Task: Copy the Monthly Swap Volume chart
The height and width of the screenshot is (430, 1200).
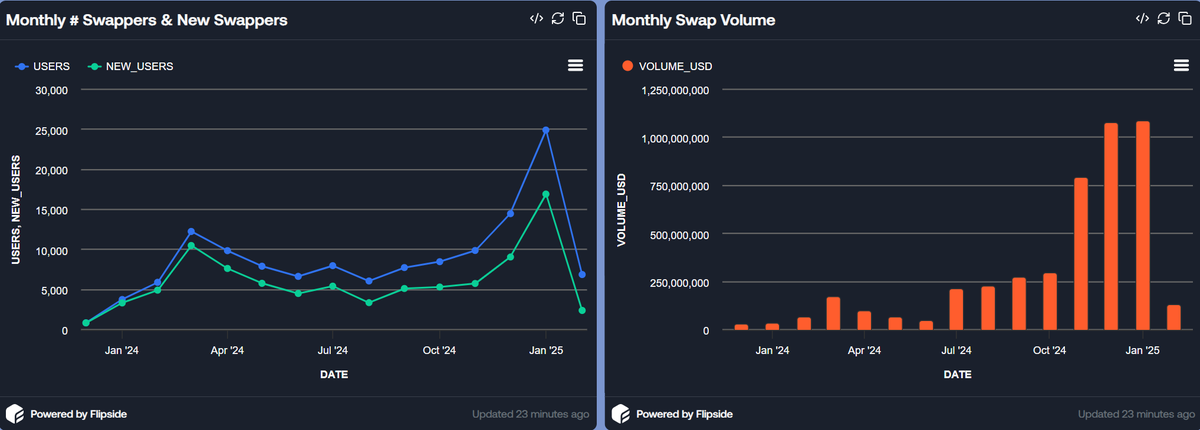Action: [1184, 19]
